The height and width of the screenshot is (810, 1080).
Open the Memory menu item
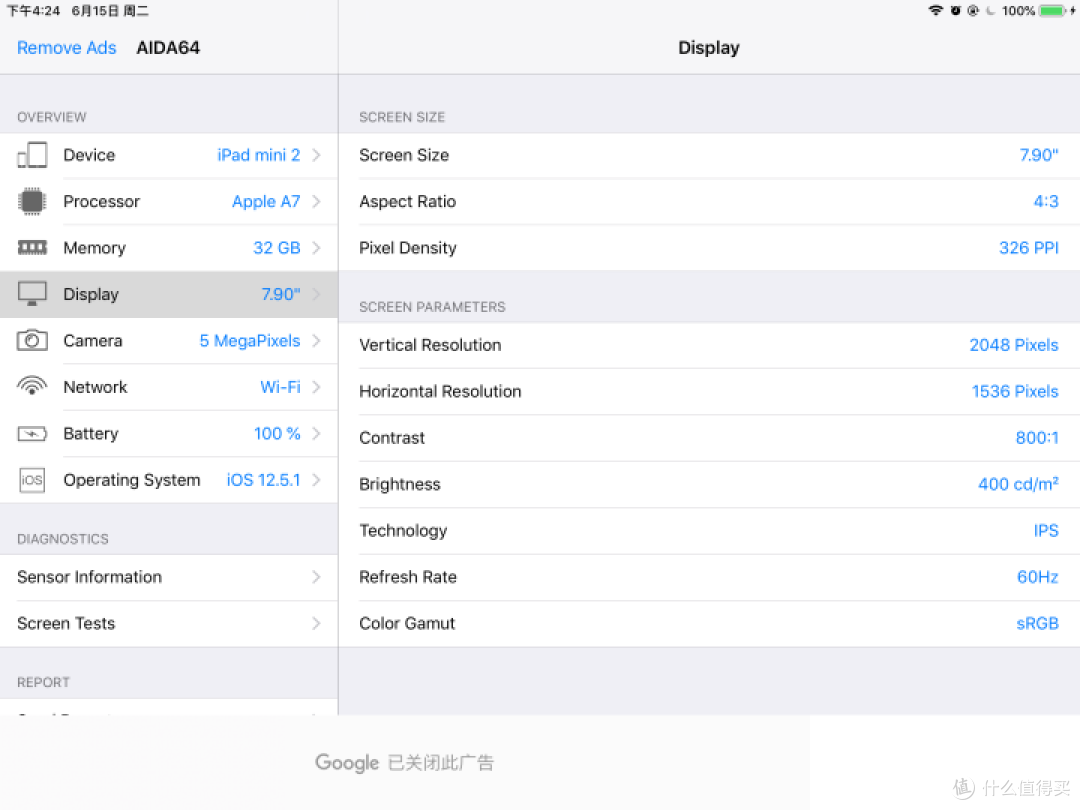click(169, 248)
